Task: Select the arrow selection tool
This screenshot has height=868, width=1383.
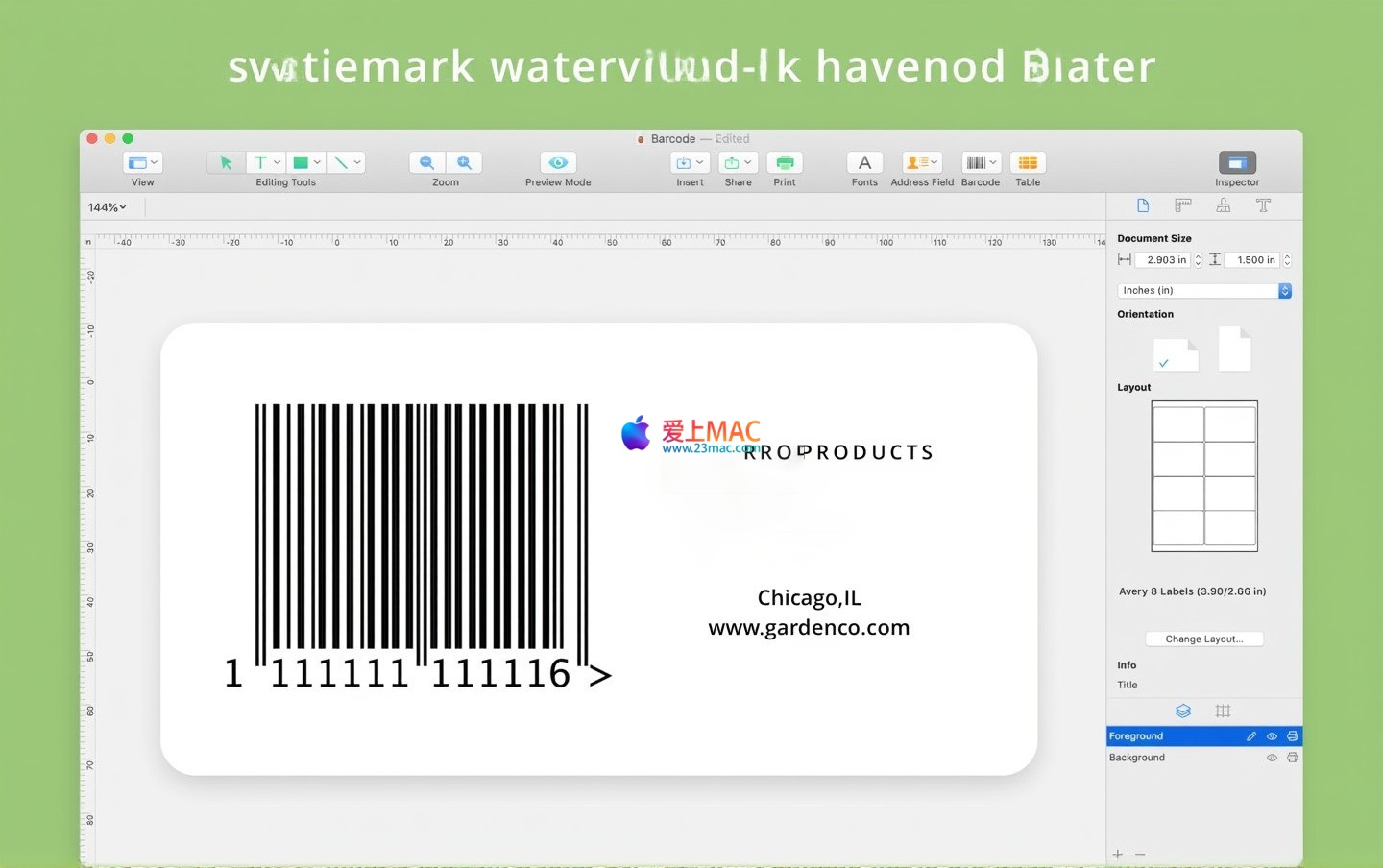Action: pyautogui.click(x=226, y=163)
